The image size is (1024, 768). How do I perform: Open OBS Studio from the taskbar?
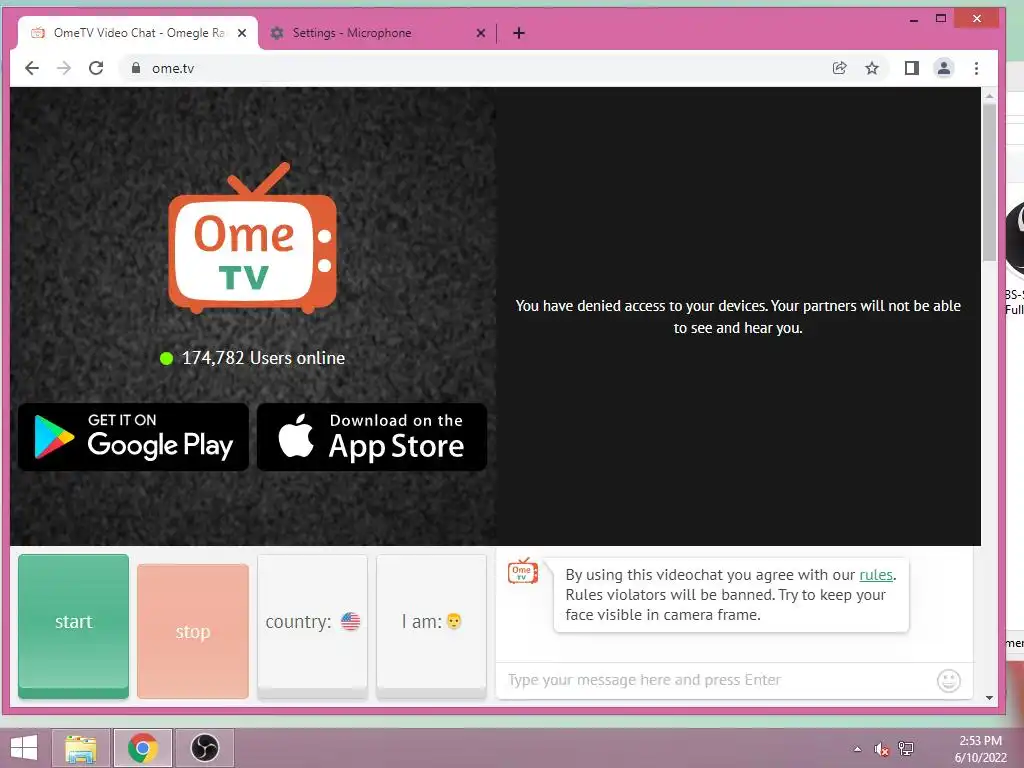pyautogui.click(x=204, y=748)
